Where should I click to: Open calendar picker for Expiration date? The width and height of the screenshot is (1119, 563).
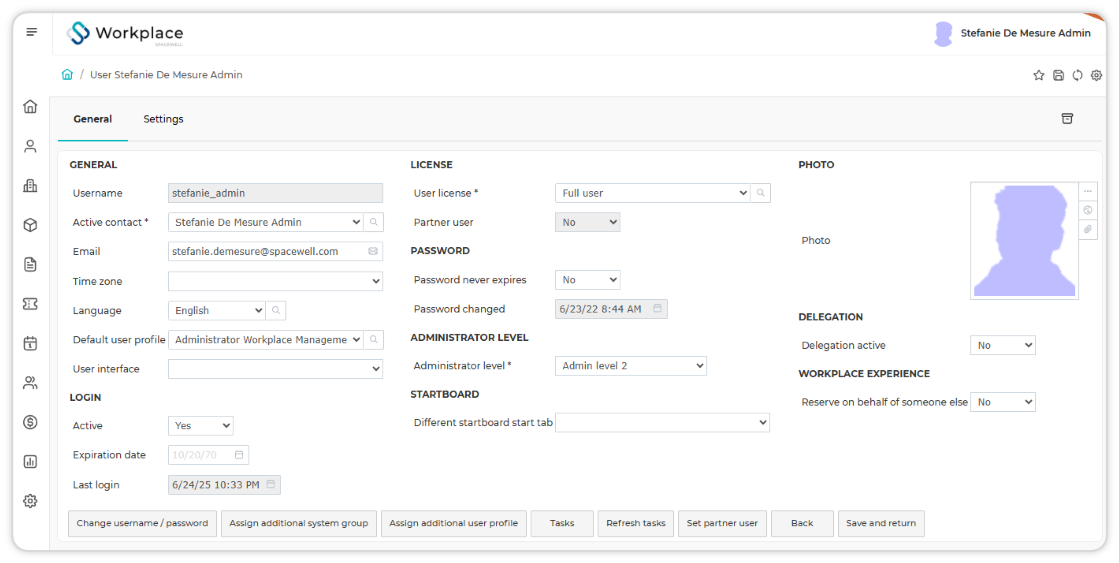pyautogui.click(x=239, y=455)
